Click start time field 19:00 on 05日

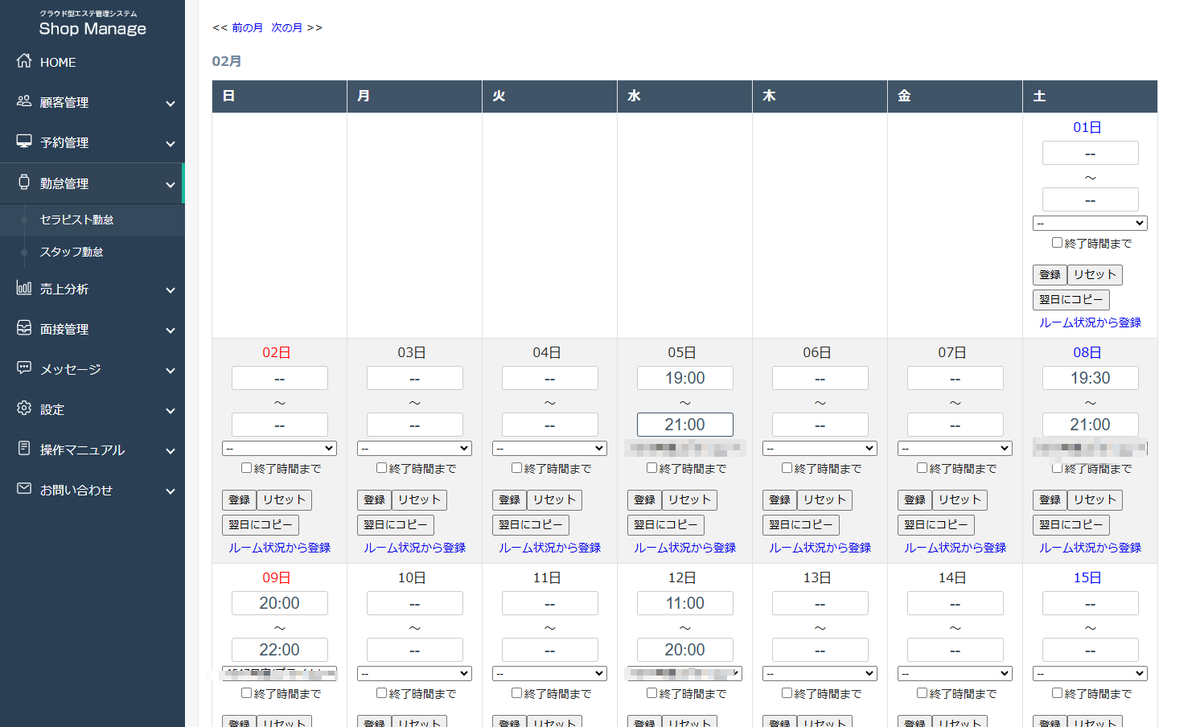(x=685, y=378)
